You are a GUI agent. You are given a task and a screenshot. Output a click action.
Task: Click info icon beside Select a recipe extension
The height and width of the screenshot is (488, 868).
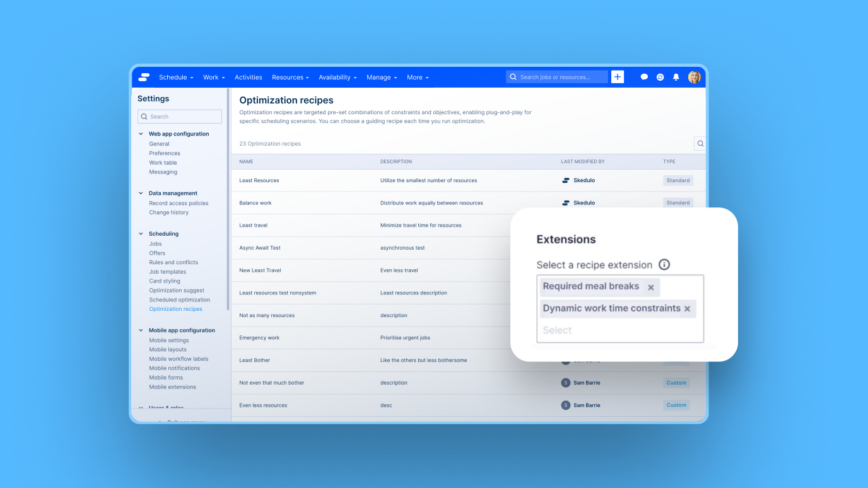664,265
